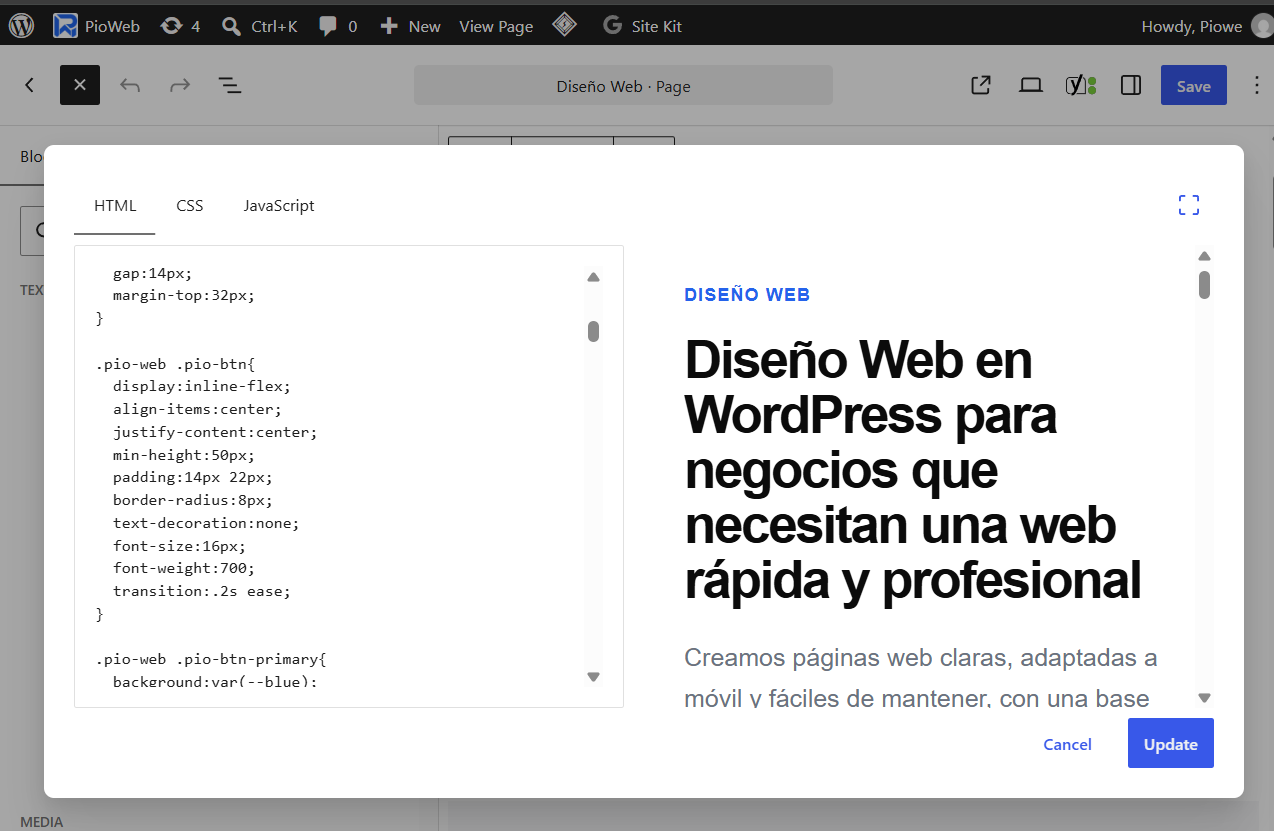Click the user avatar in admin bar
1274x831 pixels.
tap(1262, 26)
